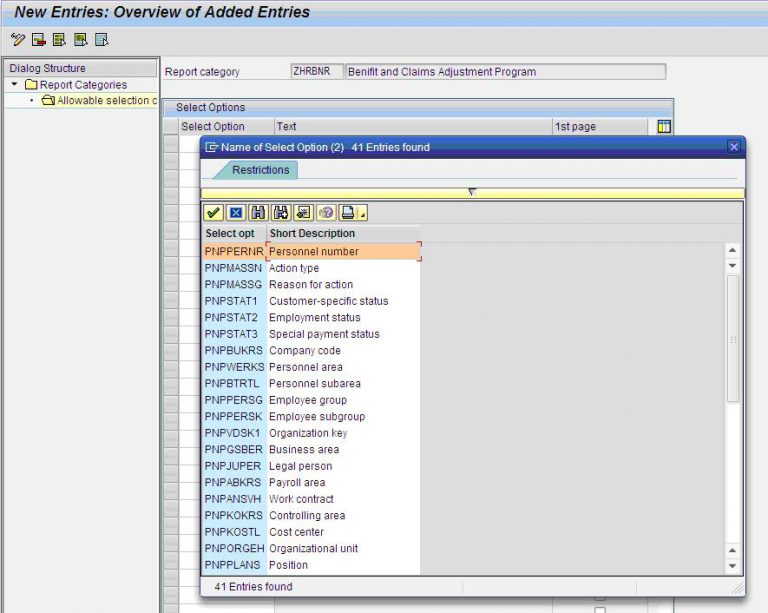Select Allowable selection node in tree
The width and height of the screenshot is (768, 613).
click(106, 100)
